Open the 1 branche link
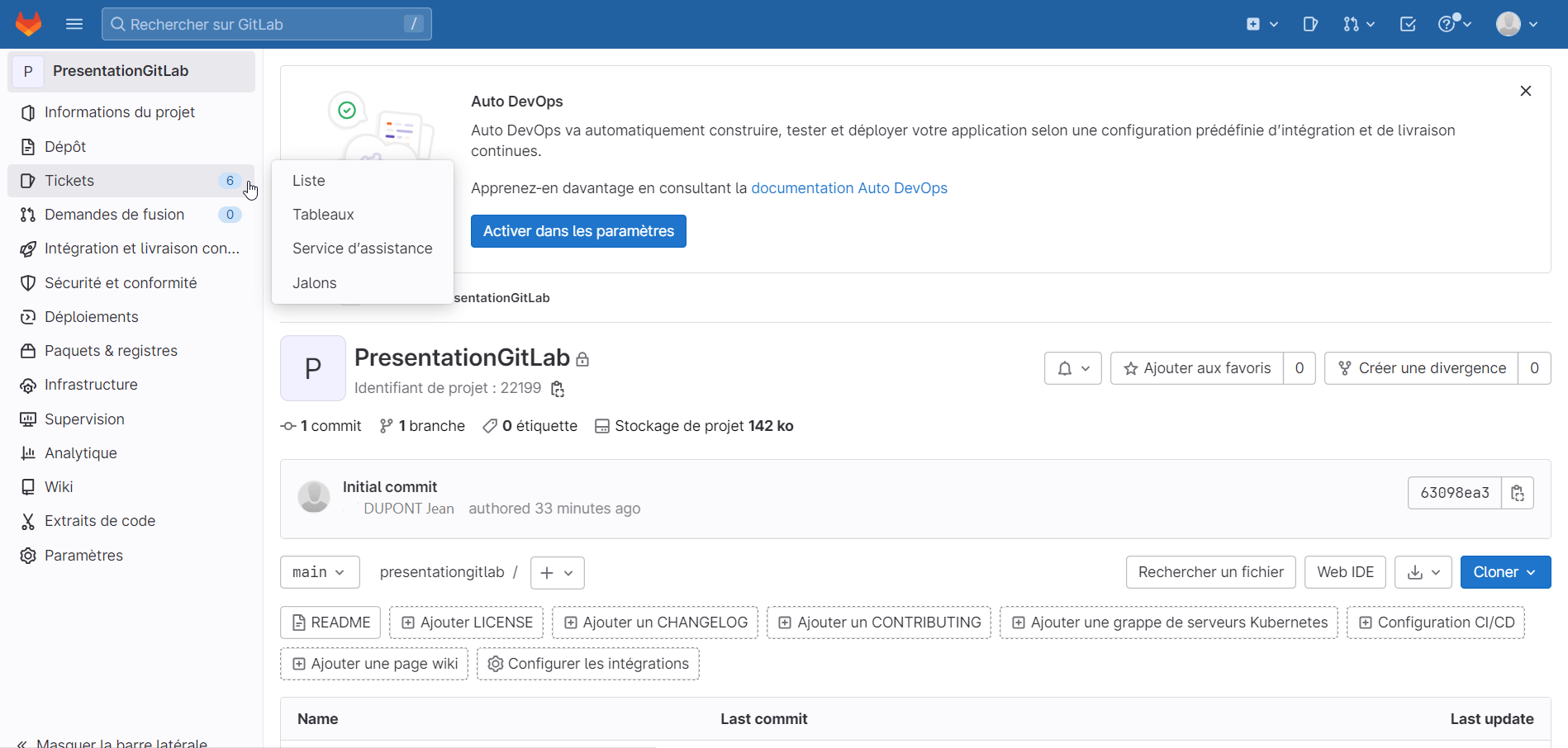Viewport: 1568px width, 748px height. pos(422,426)
